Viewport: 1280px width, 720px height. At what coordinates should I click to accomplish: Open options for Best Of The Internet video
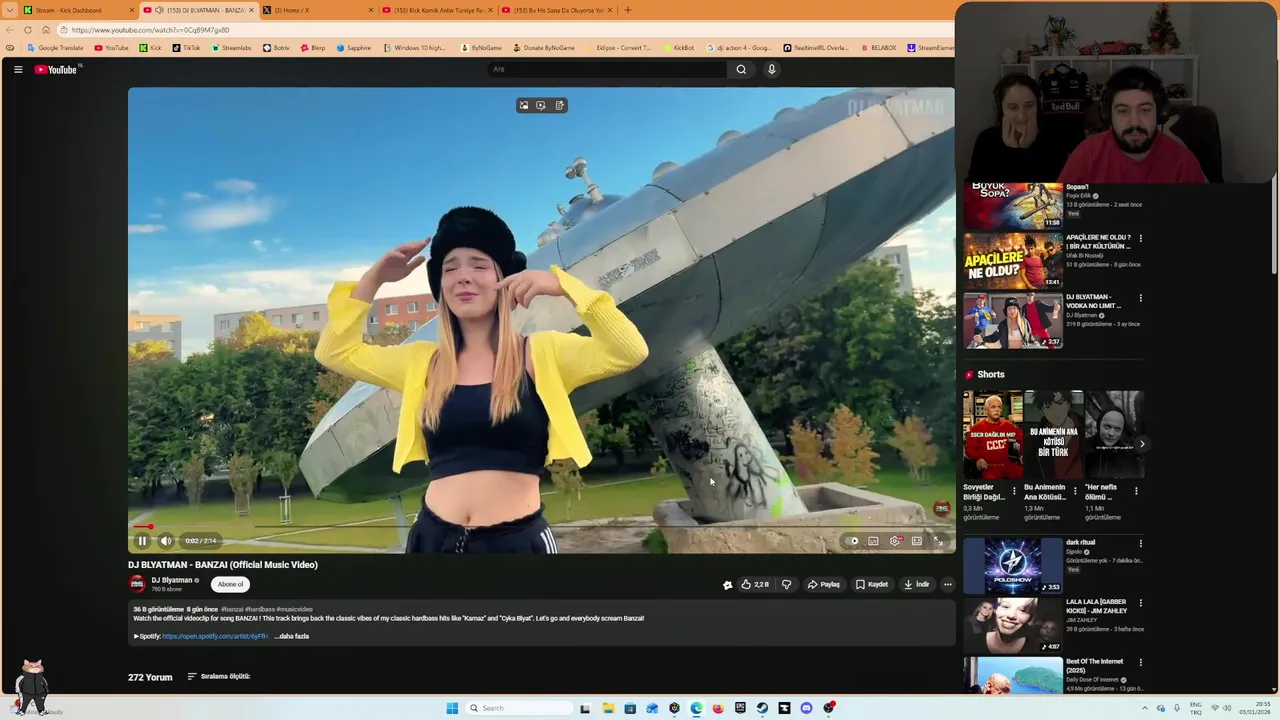coord(1140,662)
